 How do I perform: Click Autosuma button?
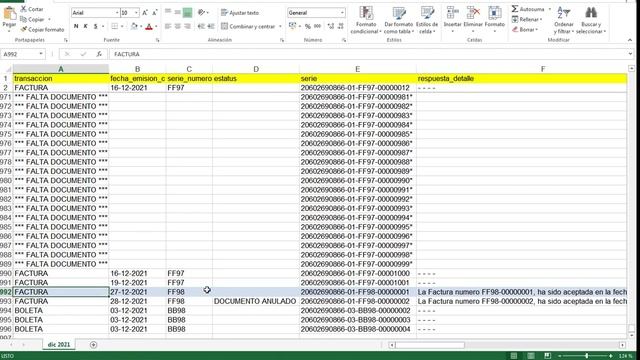point(528,9)
